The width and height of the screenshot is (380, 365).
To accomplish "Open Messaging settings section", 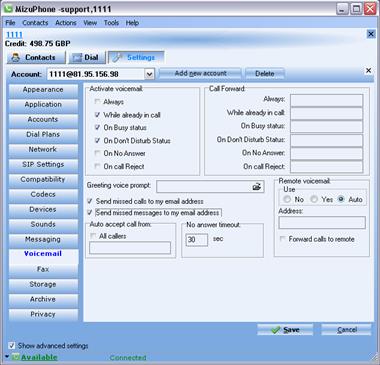I will pos(43,240).
